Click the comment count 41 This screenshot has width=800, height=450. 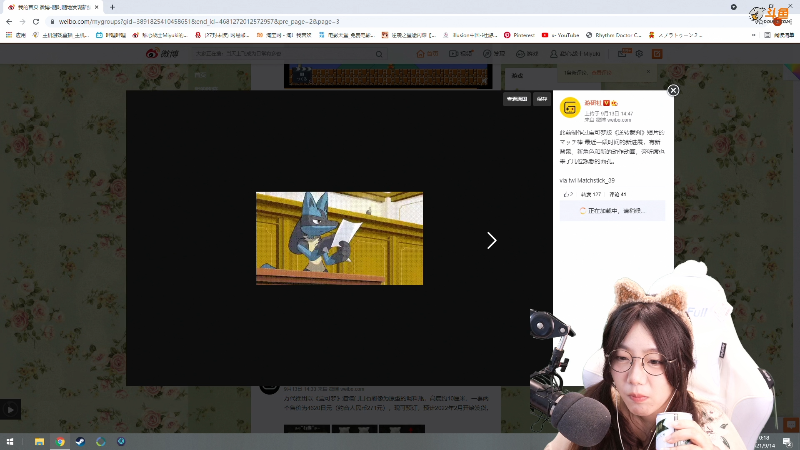pos(618,194)
